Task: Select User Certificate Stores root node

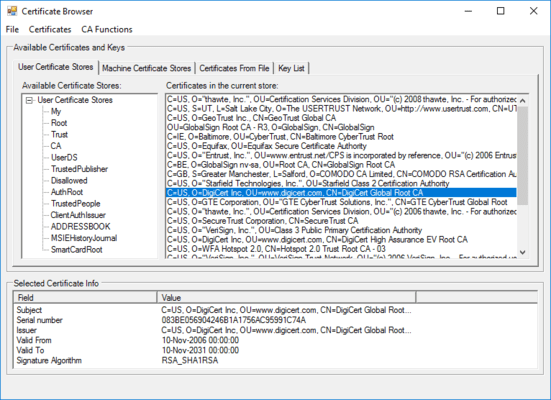Action: [75, 100]
